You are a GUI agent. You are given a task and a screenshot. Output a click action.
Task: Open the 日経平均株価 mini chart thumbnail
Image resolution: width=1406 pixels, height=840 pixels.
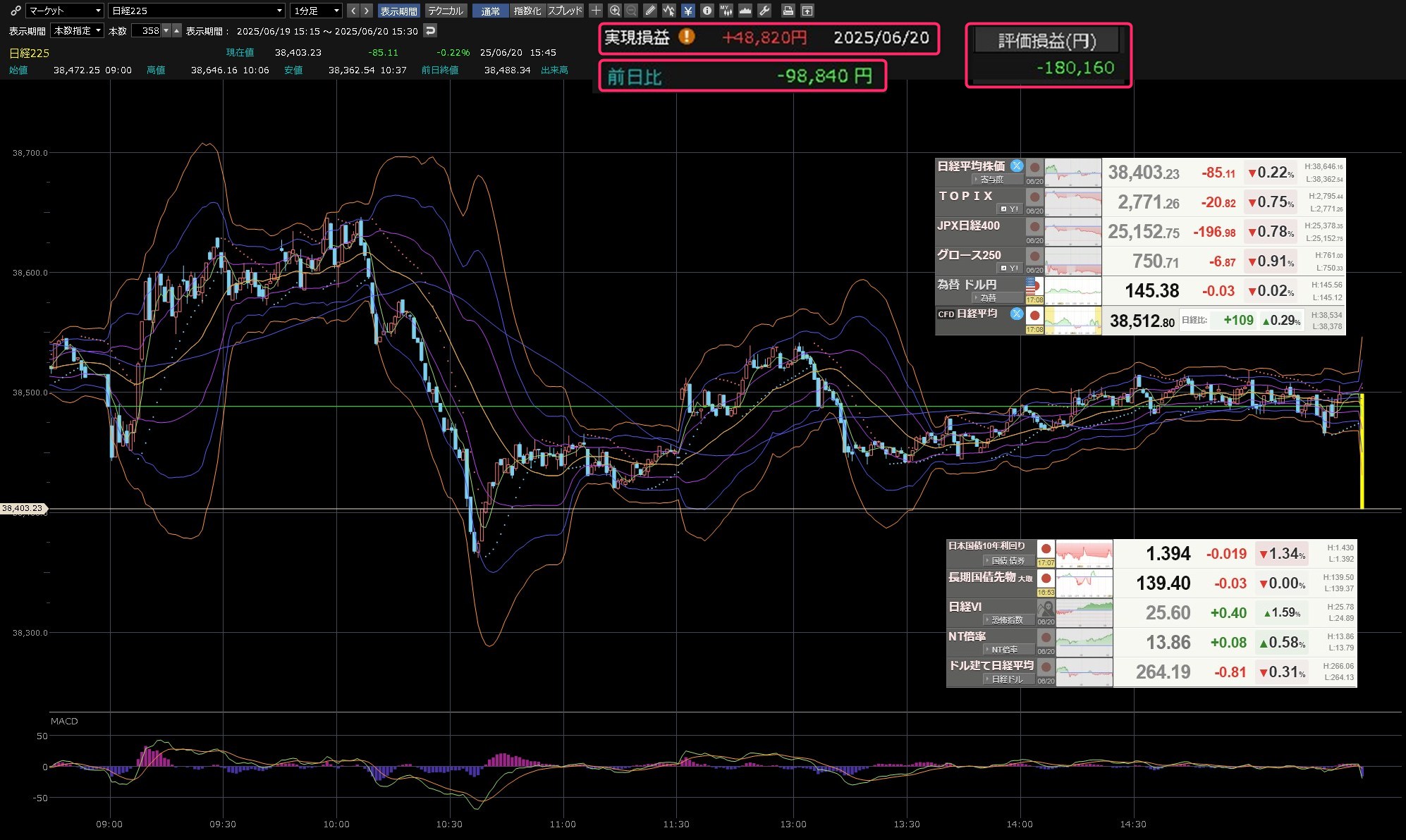coord(1072,173)
